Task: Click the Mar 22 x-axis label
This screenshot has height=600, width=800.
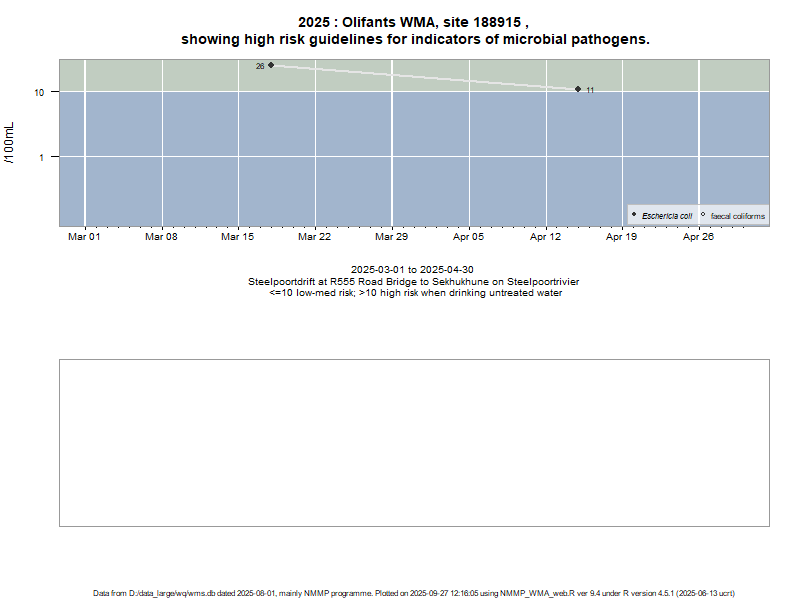Action: [314, 237]
